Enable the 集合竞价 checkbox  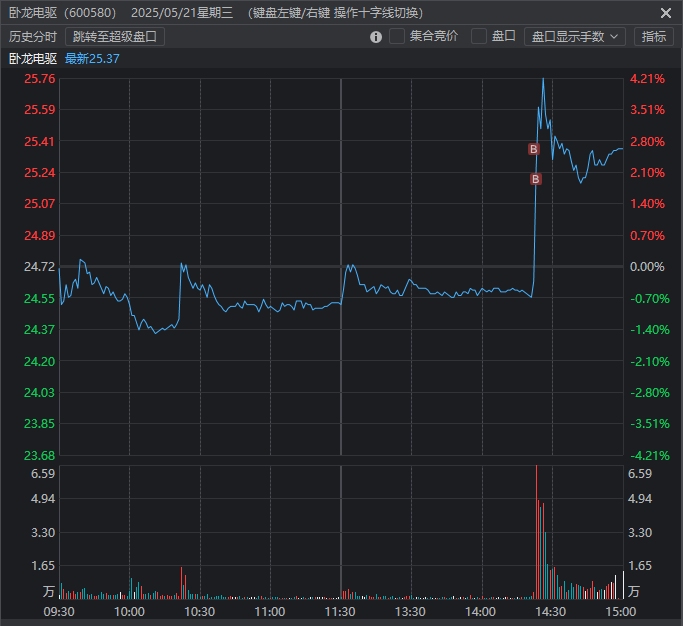point(397,36)
